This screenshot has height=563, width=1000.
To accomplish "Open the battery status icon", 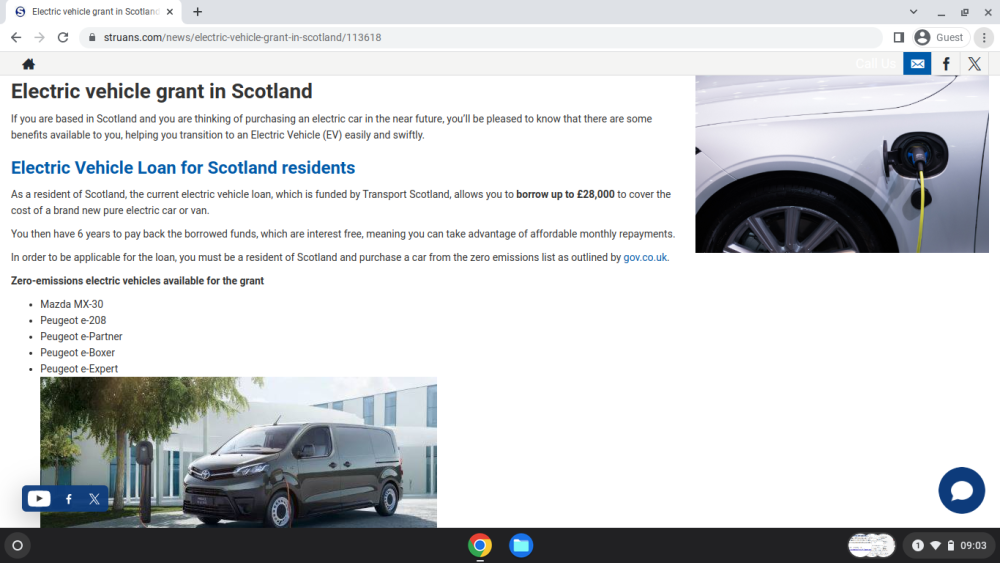I will (x=951, y=545).
